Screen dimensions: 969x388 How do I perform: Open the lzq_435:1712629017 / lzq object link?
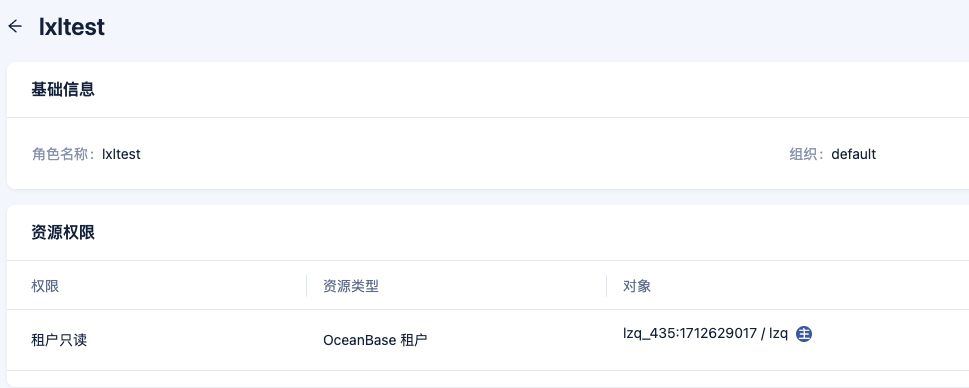coord(705,334)
